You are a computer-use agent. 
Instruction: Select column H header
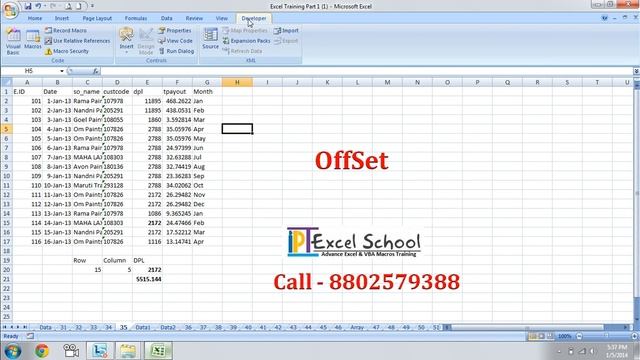click(x=237, y=82)
